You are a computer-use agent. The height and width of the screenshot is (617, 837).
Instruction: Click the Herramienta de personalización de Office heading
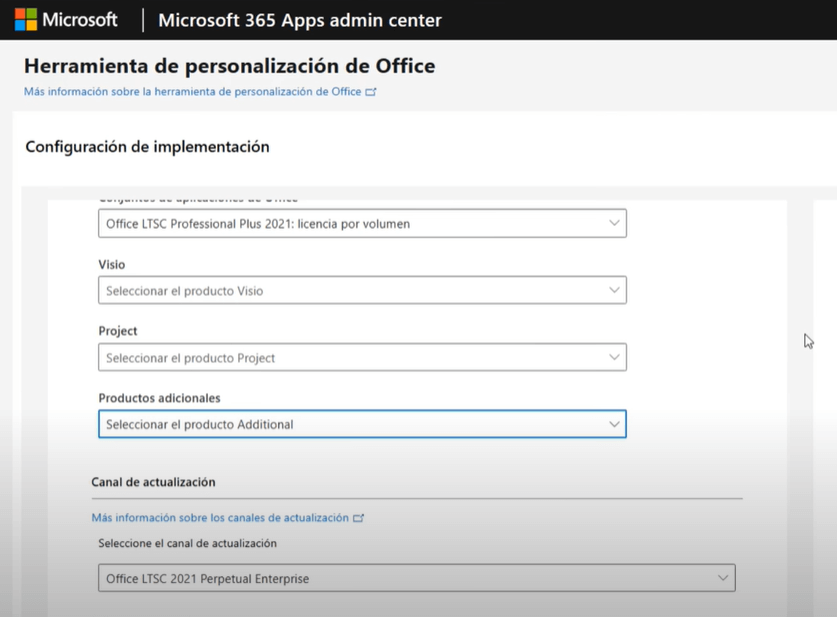(229, 67)
